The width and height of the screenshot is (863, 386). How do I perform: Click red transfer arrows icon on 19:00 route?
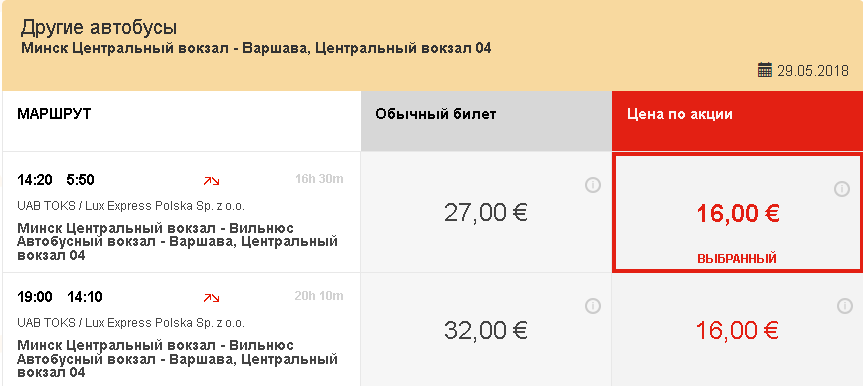pos(211,298)
